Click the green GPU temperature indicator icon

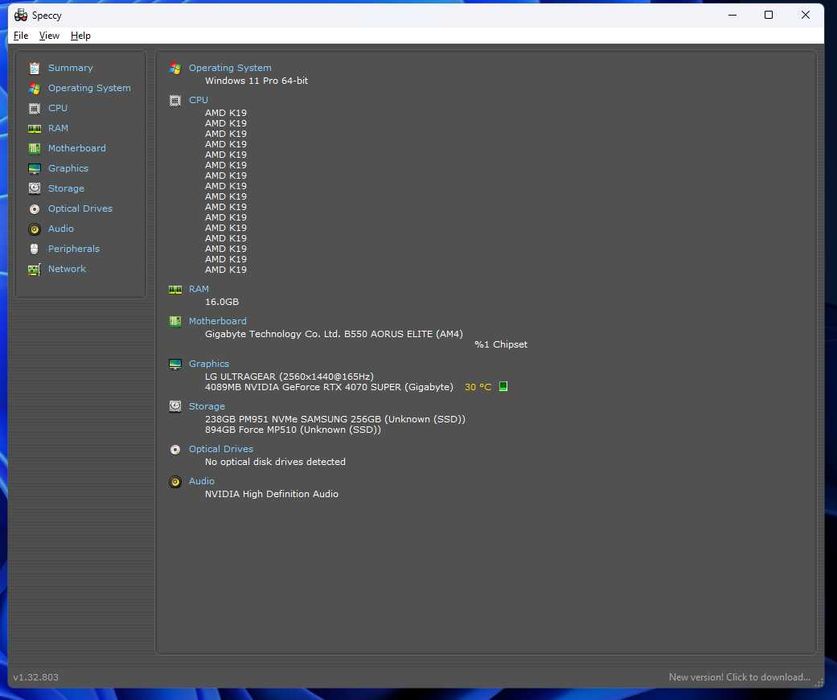[x=503, y=387]
